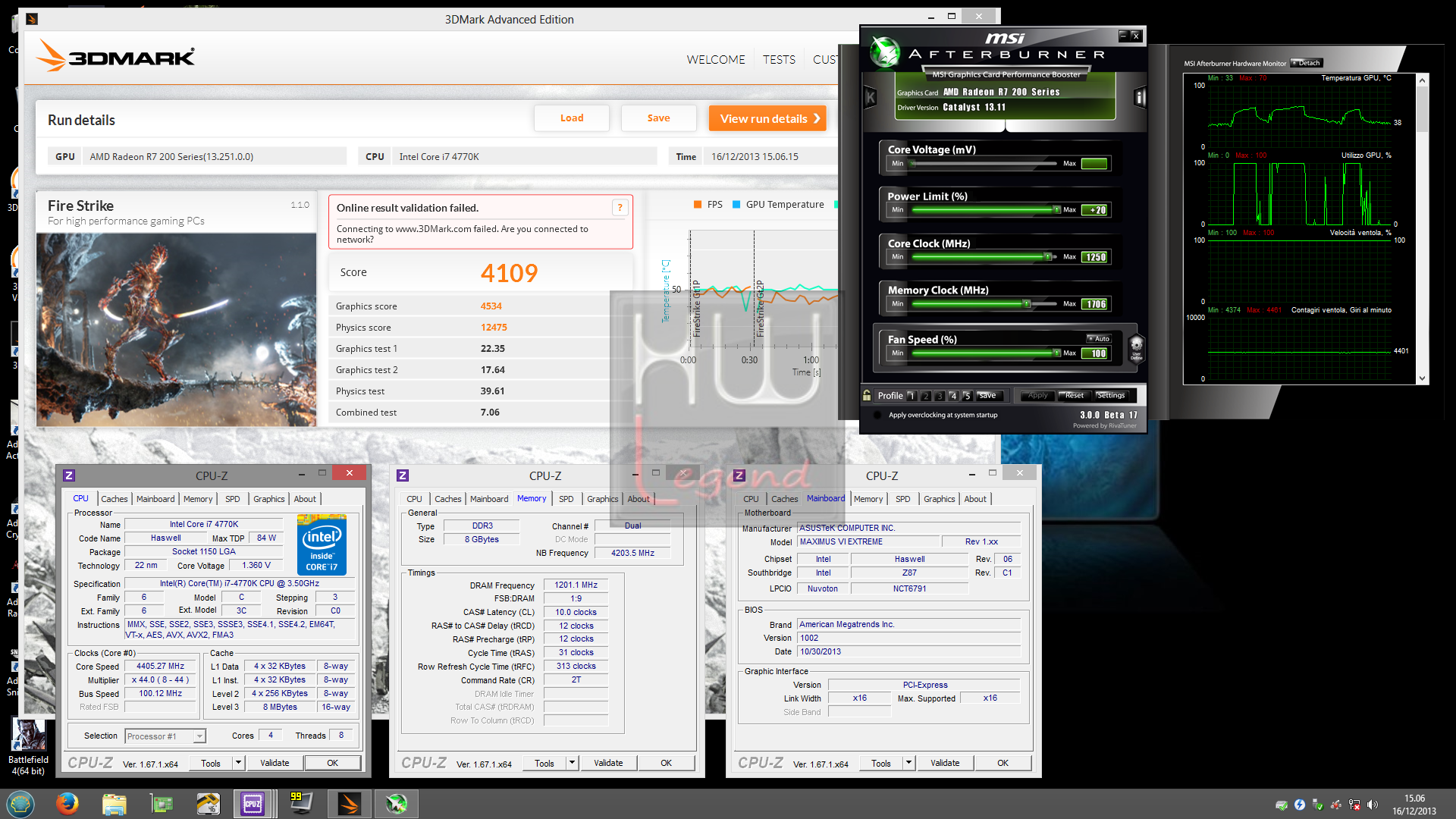Click Validate in the left CPU-Z window
This screenshot has height=819, width=1456.
click(x=275, y=763)
